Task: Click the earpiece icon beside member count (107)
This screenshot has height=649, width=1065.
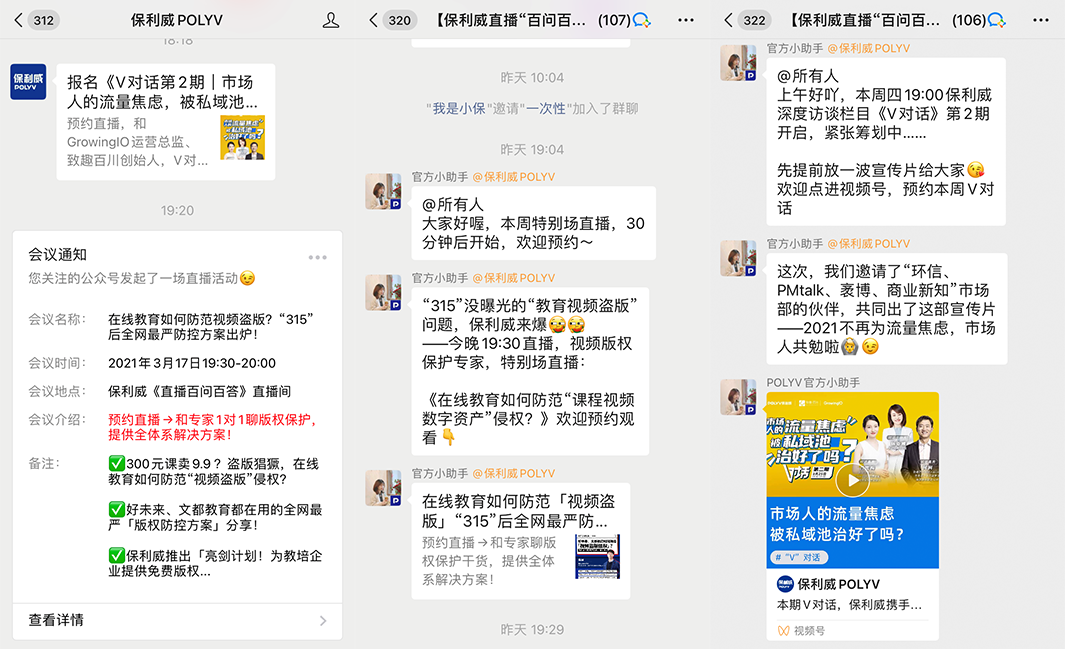Action: [642, 20]
